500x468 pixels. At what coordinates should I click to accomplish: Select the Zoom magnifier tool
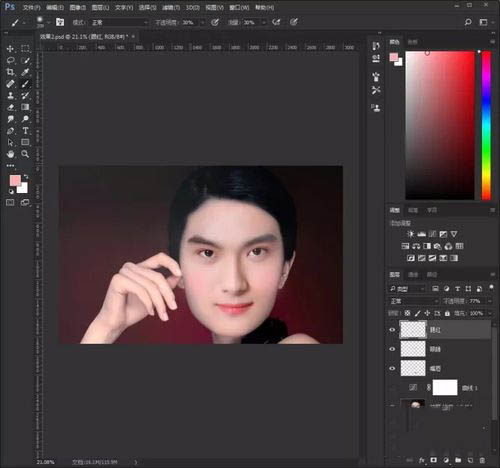pyautogui.click(x=25, y=154)
